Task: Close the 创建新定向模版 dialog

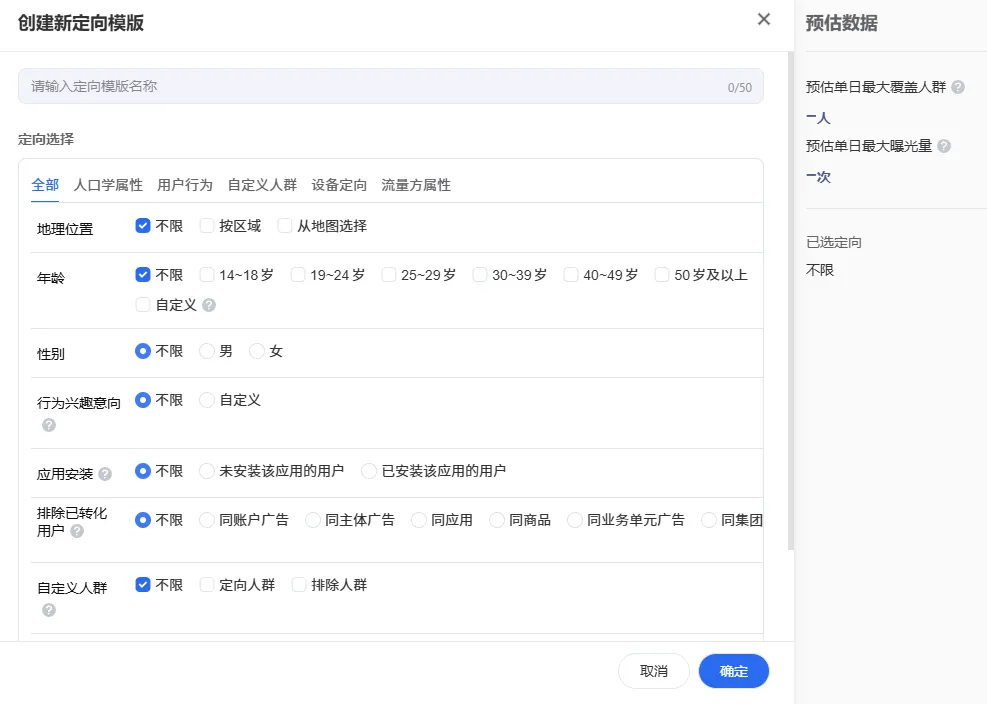Action: coord(763,19)
